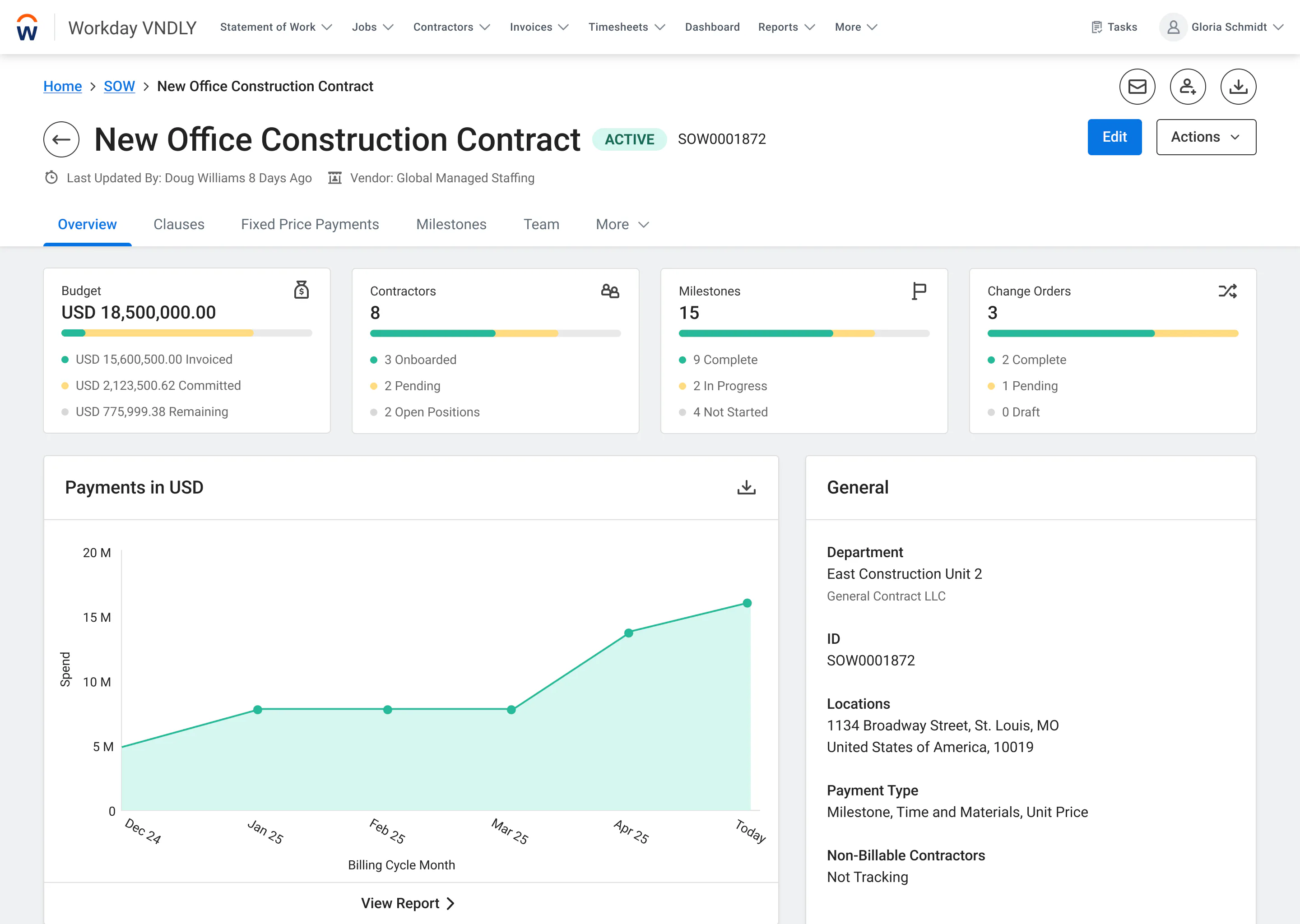
Task: Click the add user icon button
Action: (x=1187, y=87)
